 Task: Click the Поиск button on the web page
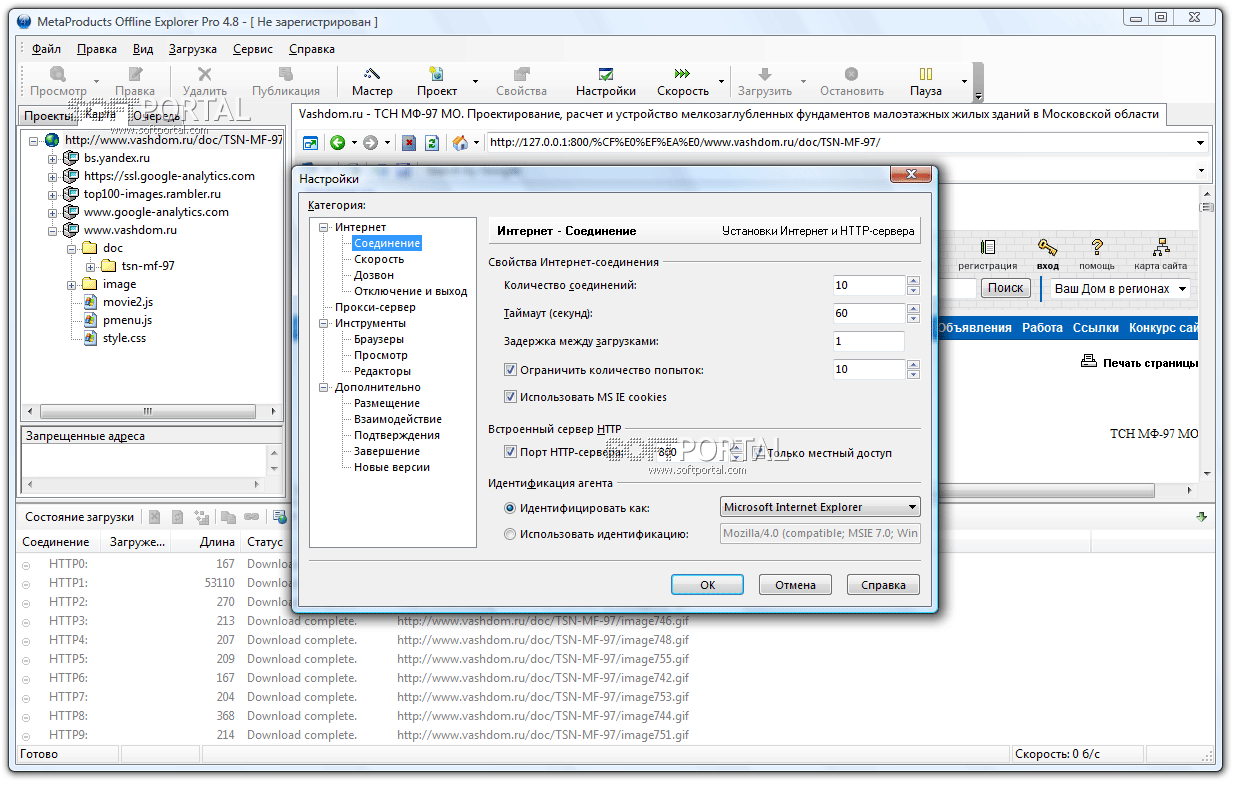point(1005,288)
